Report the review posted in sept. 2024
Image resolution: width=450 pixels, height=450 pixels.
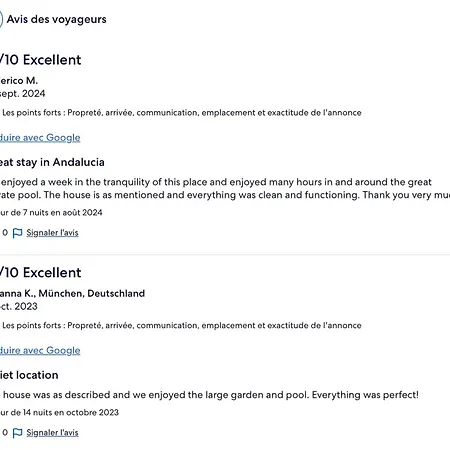[52, 233]
